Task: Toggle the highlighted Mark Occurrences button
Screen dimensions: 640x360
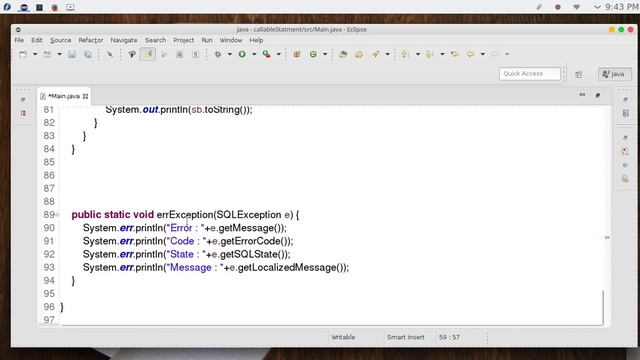Action: 148,54
